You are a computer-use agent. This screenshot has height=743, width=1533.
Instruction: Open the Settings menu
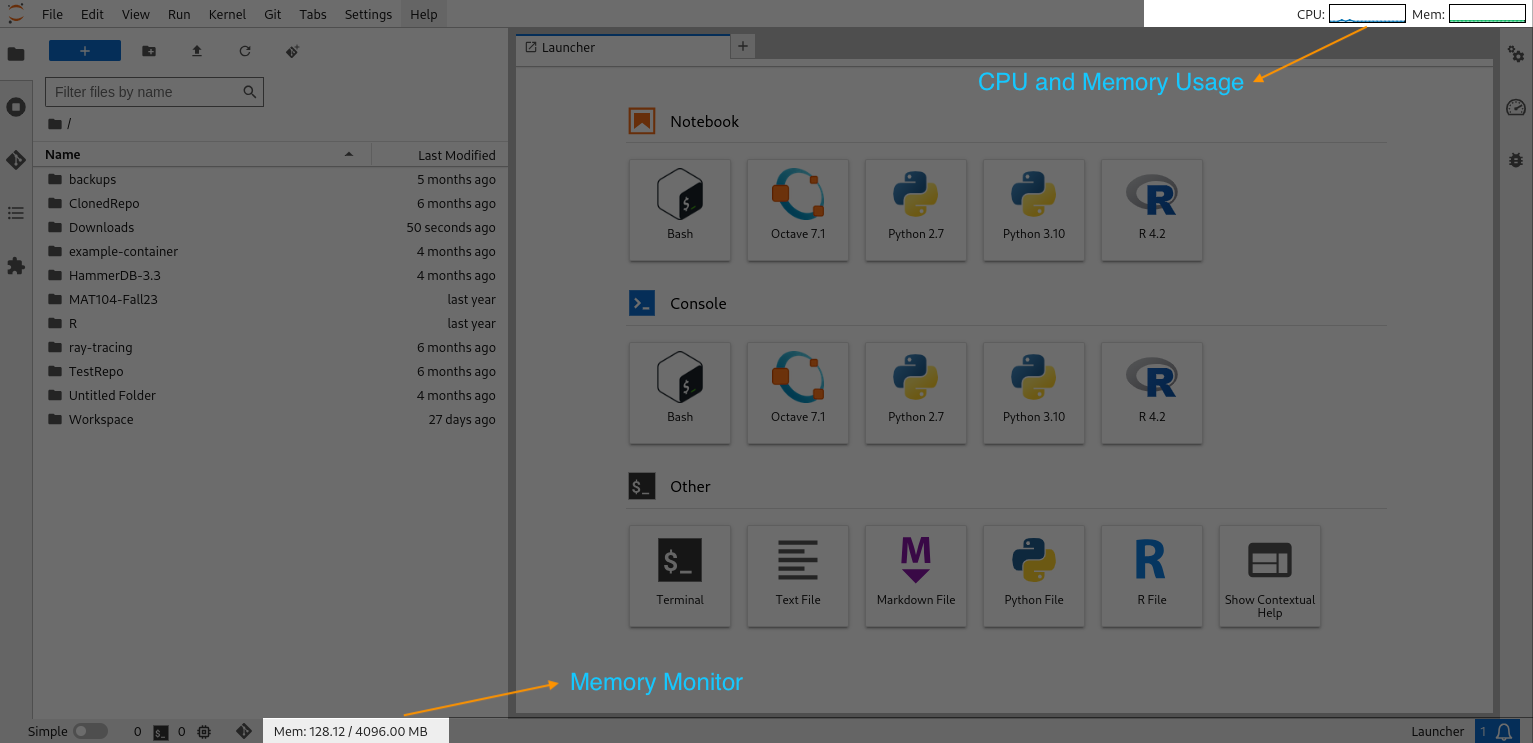pyautogui.click(x=368, y=14)
